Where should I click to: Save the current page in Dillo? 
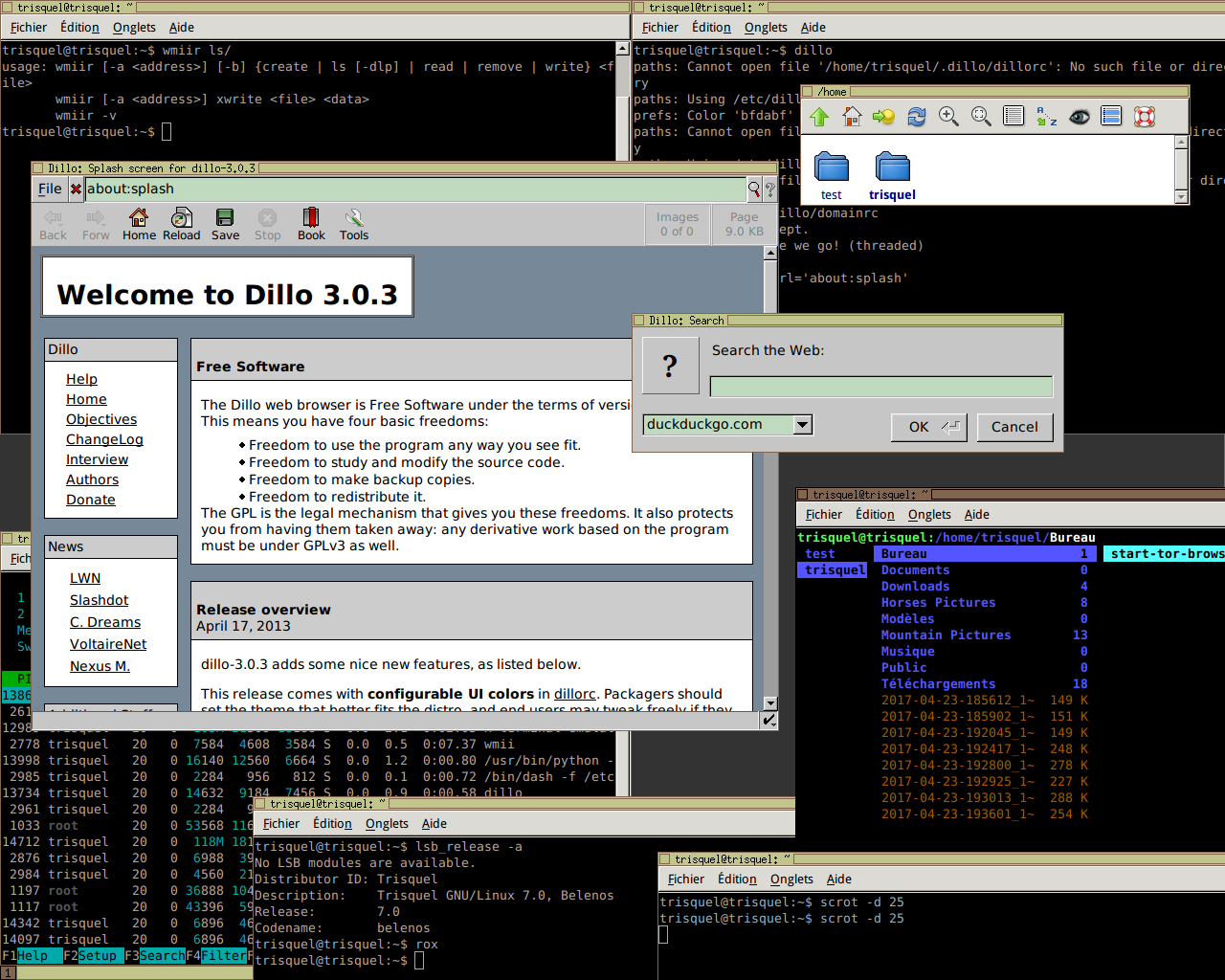[x=226, y=225]
